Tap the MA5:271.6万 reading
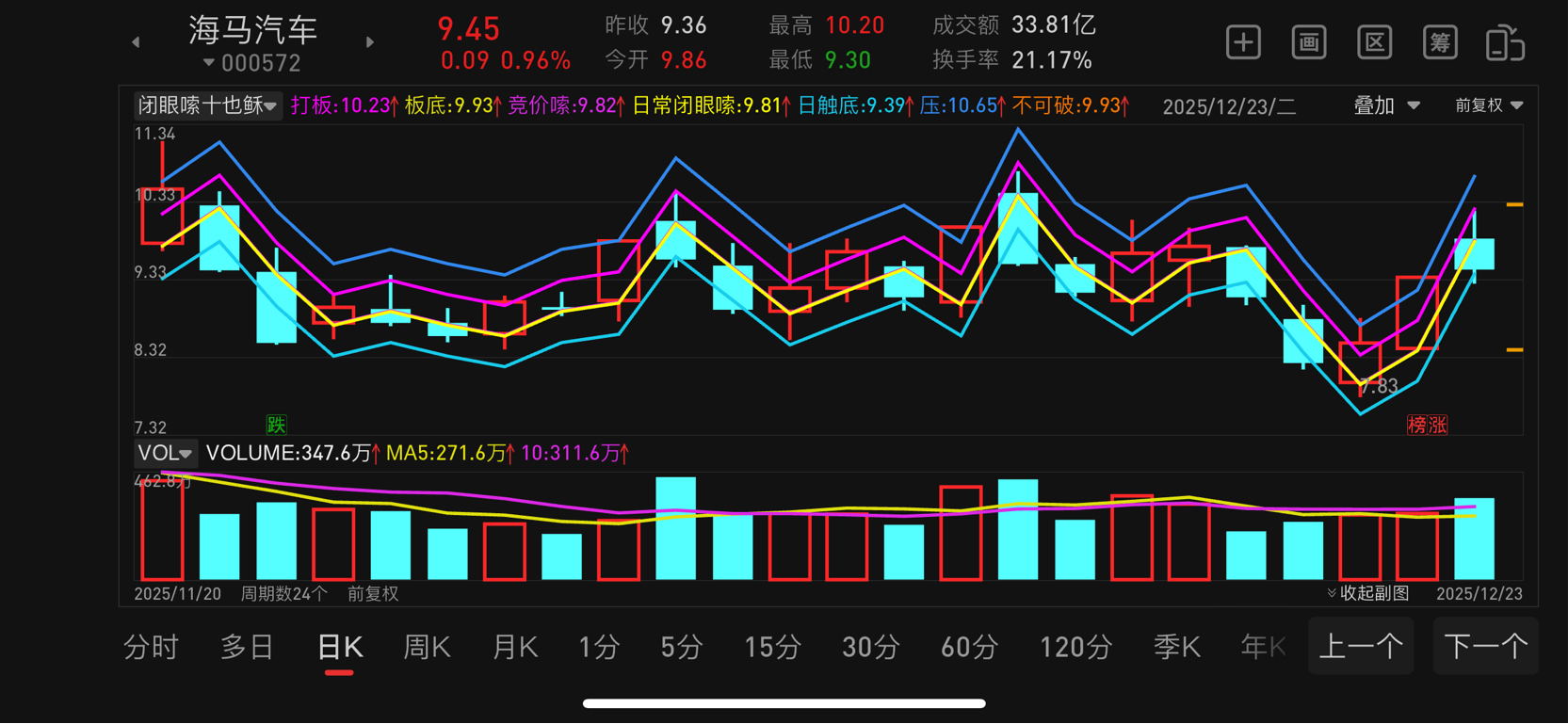Image resolution: width=1568 pixels, height=724 pixels. pos(451,453)
